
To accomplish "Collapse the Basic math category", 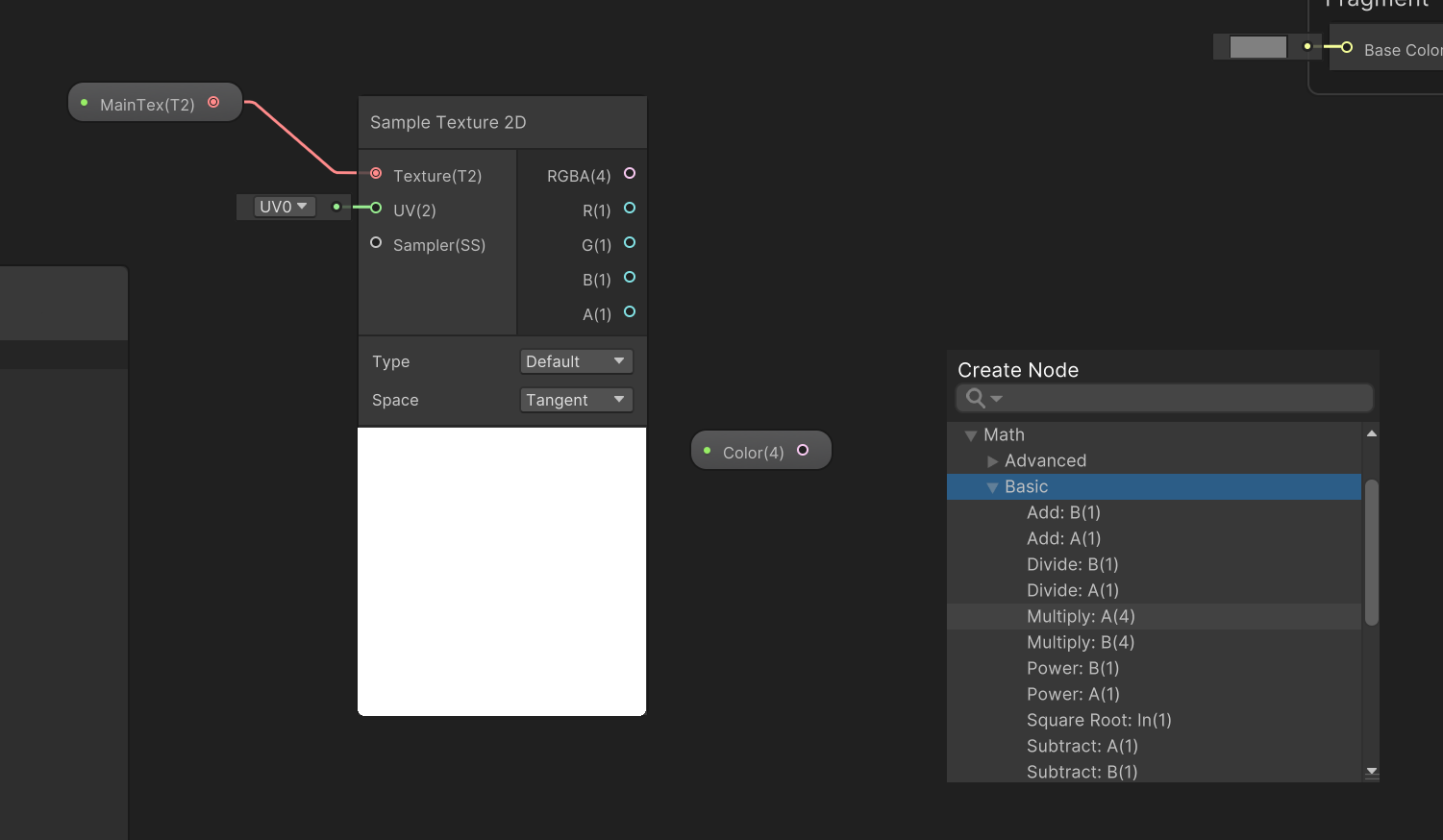I will point(993,486).
